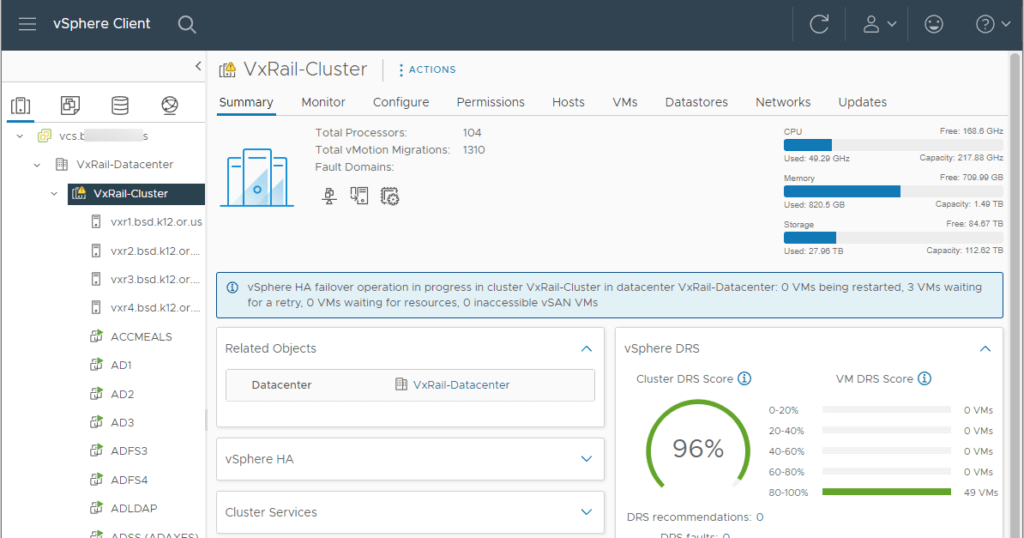Select the ADFS4 virtual machine
Screen dimensions: 1024x538
tap(129, 480)
